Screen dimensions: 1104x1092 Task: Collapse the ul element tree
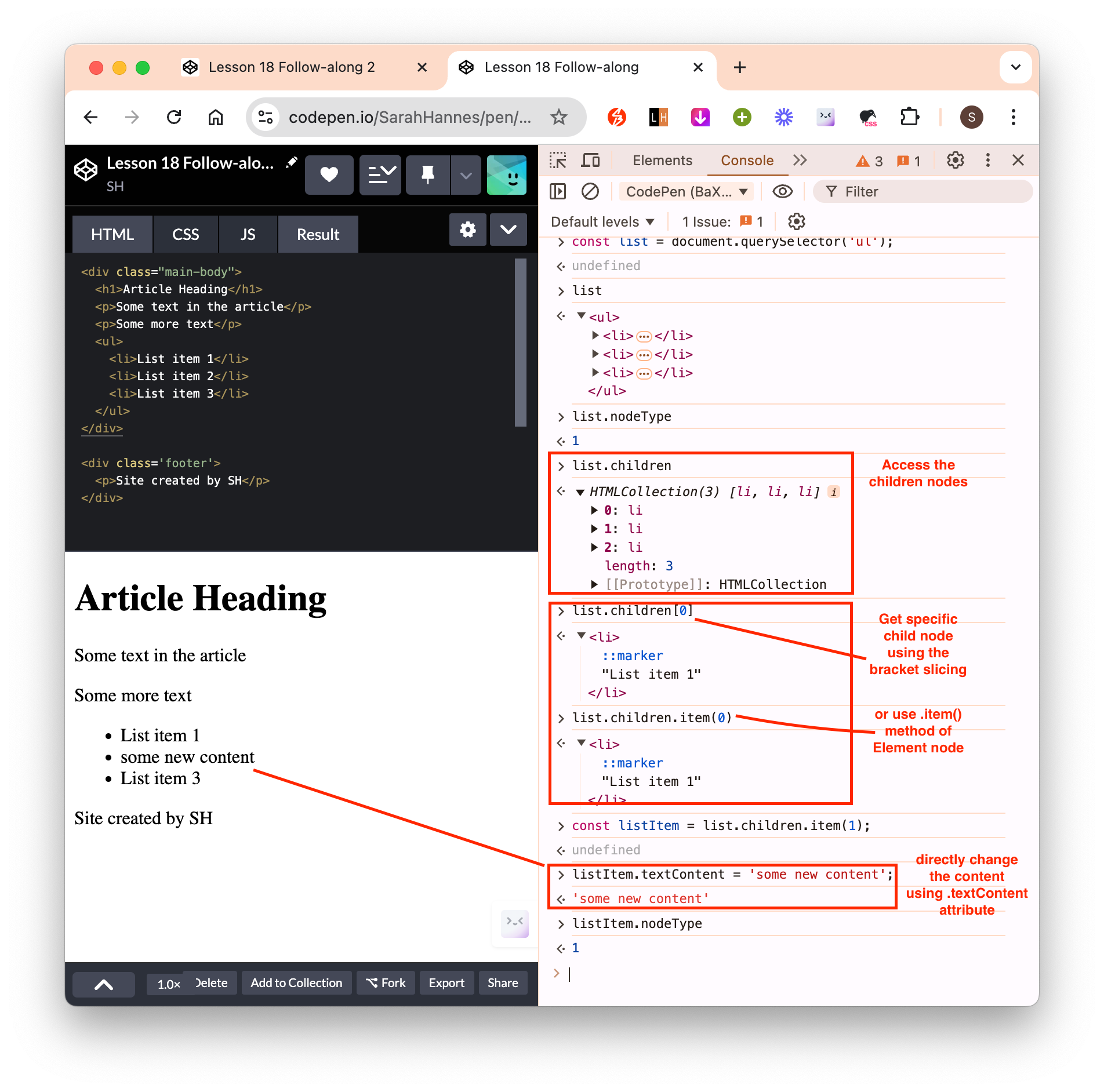[581, 316]
